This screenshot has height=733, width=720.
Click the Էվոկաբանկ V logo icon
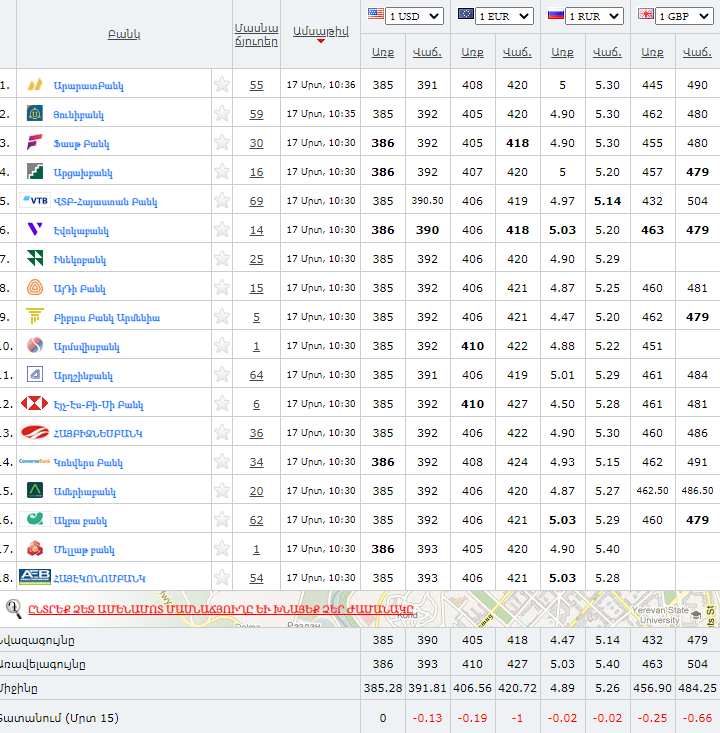click(x=35, y=229)
